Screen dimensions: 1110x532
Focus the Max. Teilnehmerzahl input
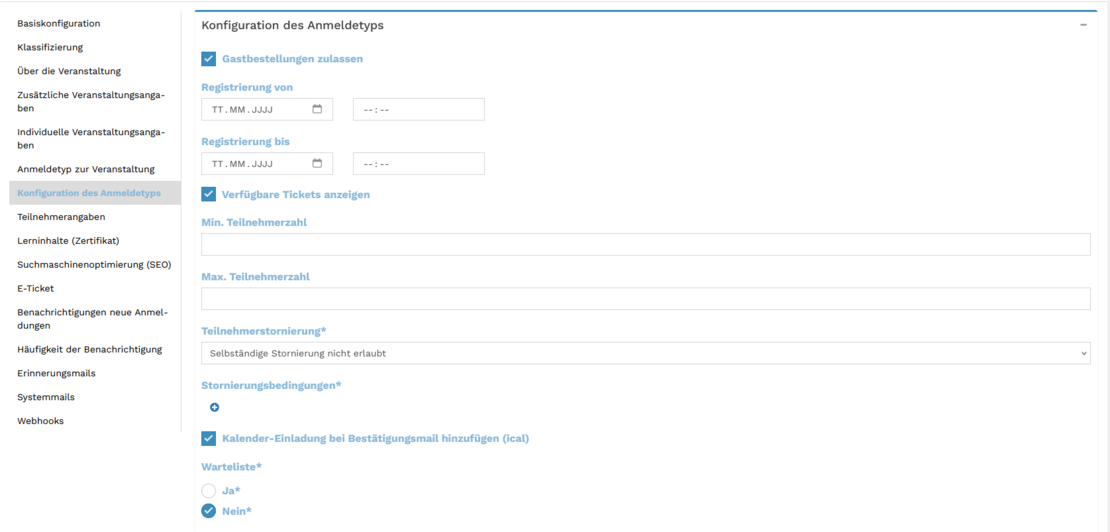[646, 299]
